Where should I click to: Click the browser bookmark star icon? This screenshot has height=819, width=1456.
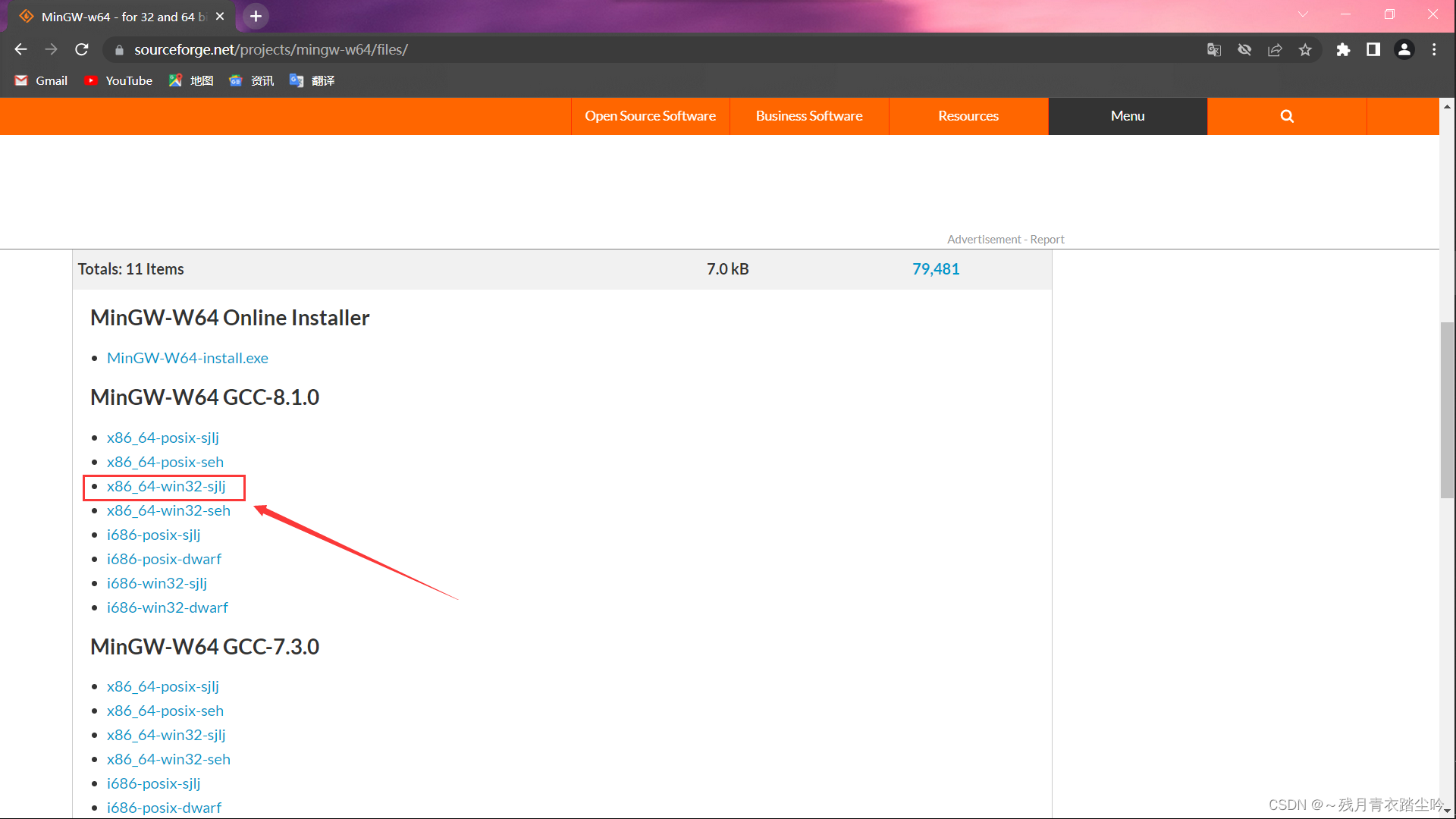(x=1308, y=49)
